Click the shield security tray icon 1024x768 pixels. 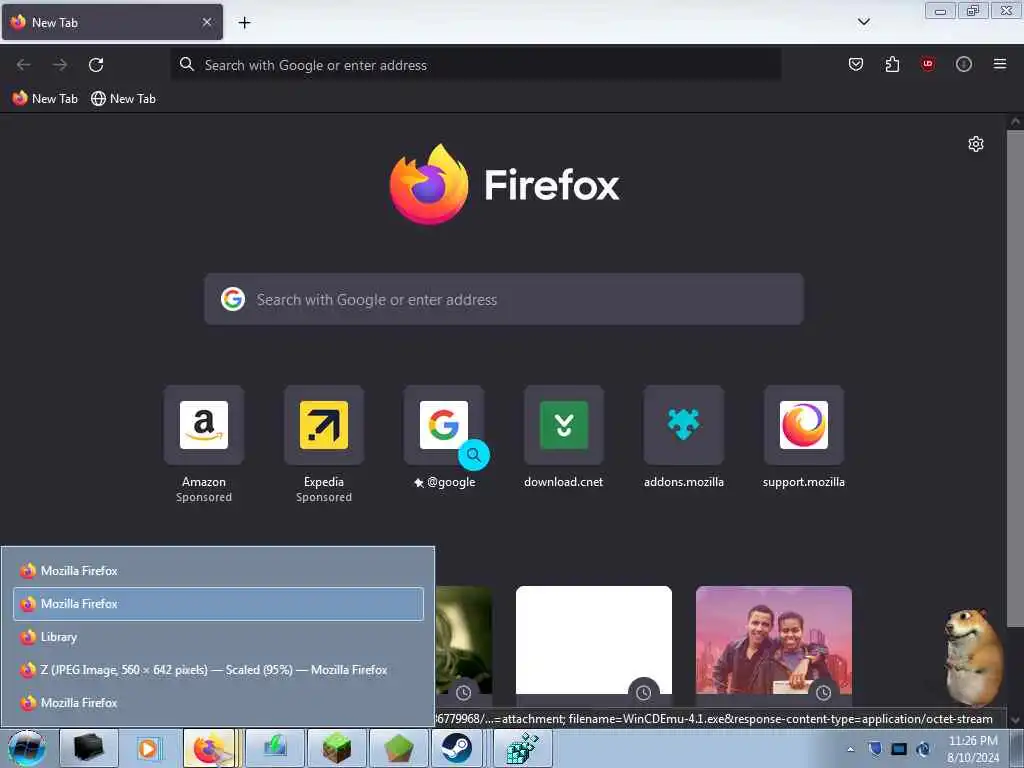[875, 749]
